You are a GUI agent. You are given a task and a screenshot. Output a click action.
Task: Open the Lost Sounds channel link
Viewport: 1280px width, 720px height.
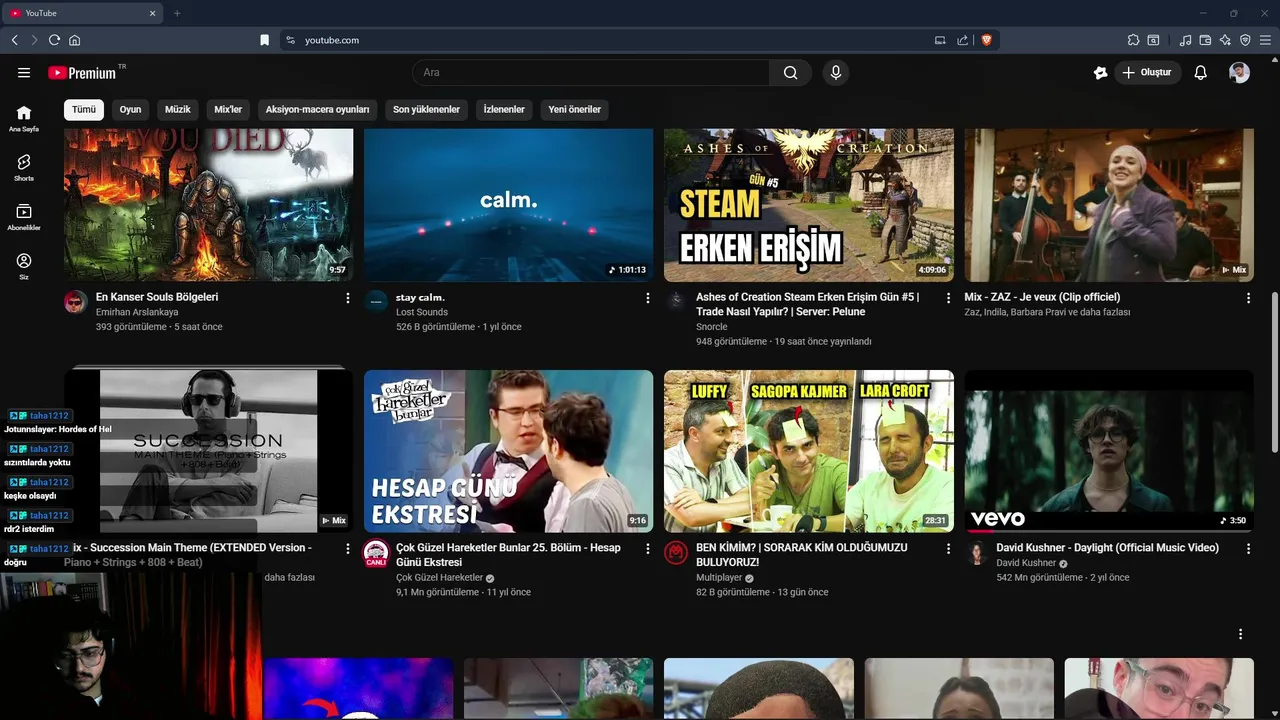tap(422, 312)
